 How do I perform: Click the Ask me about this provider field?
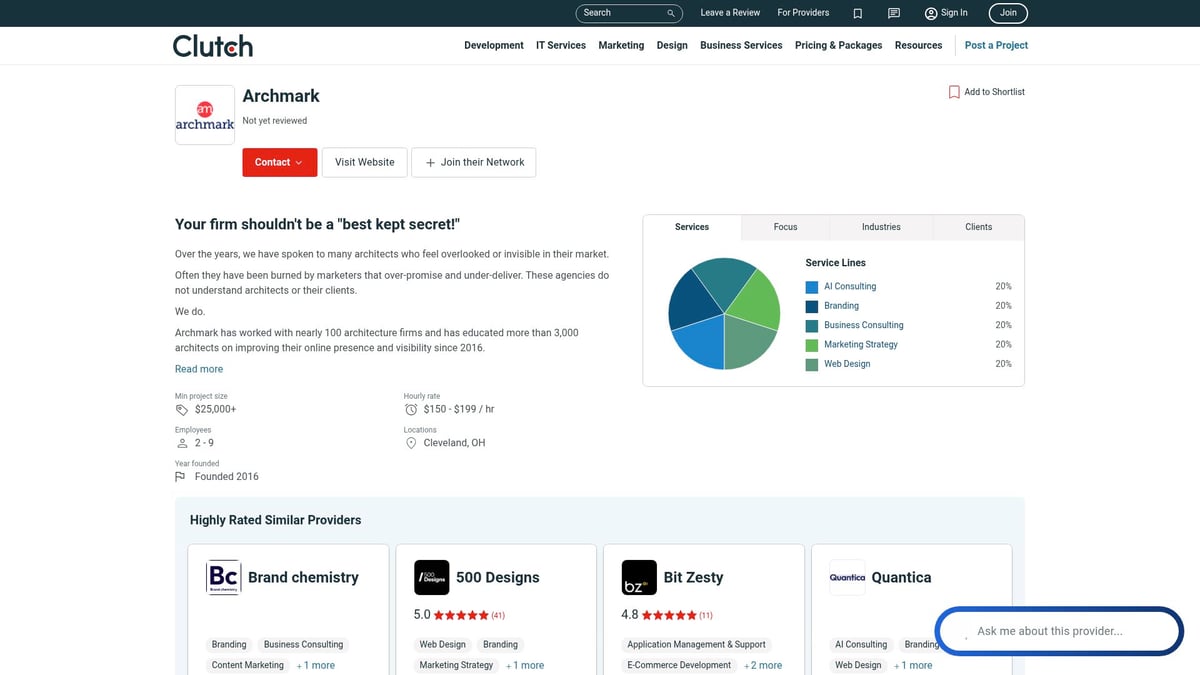coord(1060,631)
